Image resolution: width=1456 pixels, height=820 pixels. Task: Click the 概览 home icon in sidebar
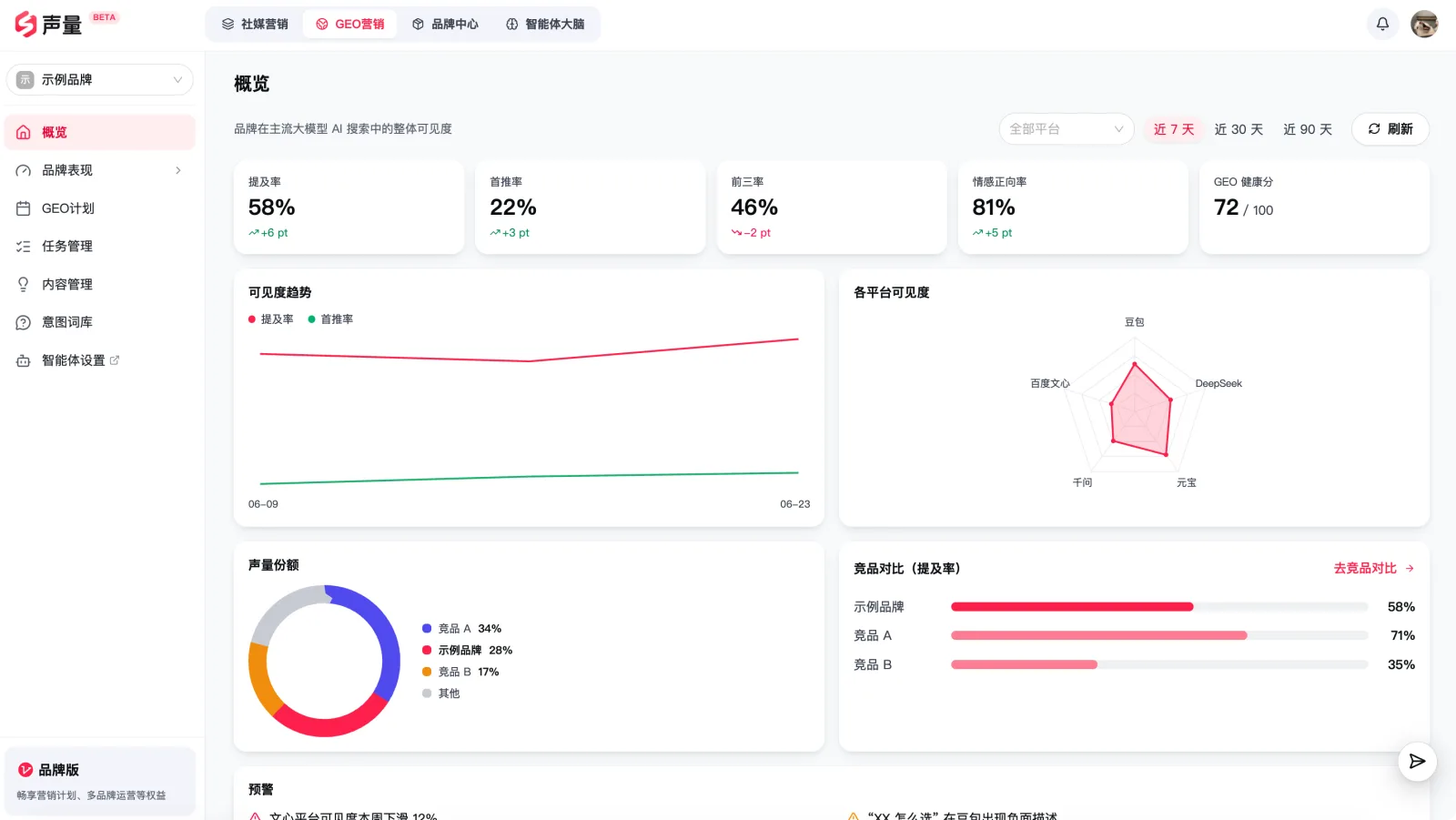click(24, 132)
